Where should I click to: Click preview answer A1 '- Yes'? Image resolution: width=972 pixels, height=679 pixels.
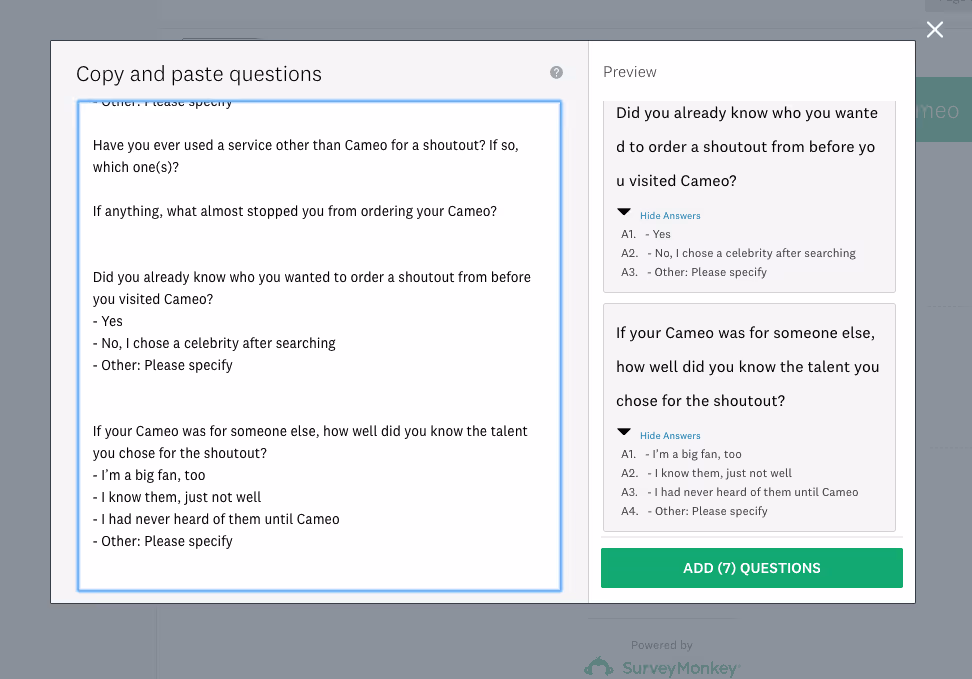658,234
